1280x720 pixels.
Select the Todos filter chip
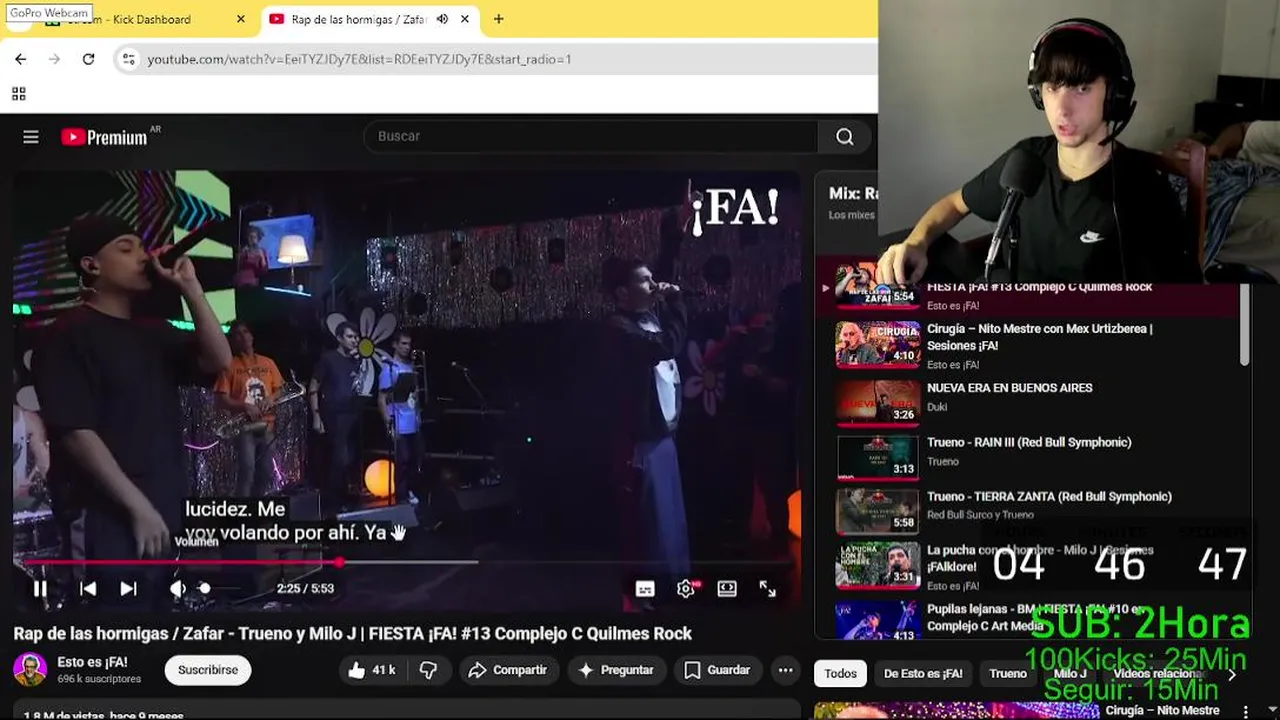click(x=840, y=673)
